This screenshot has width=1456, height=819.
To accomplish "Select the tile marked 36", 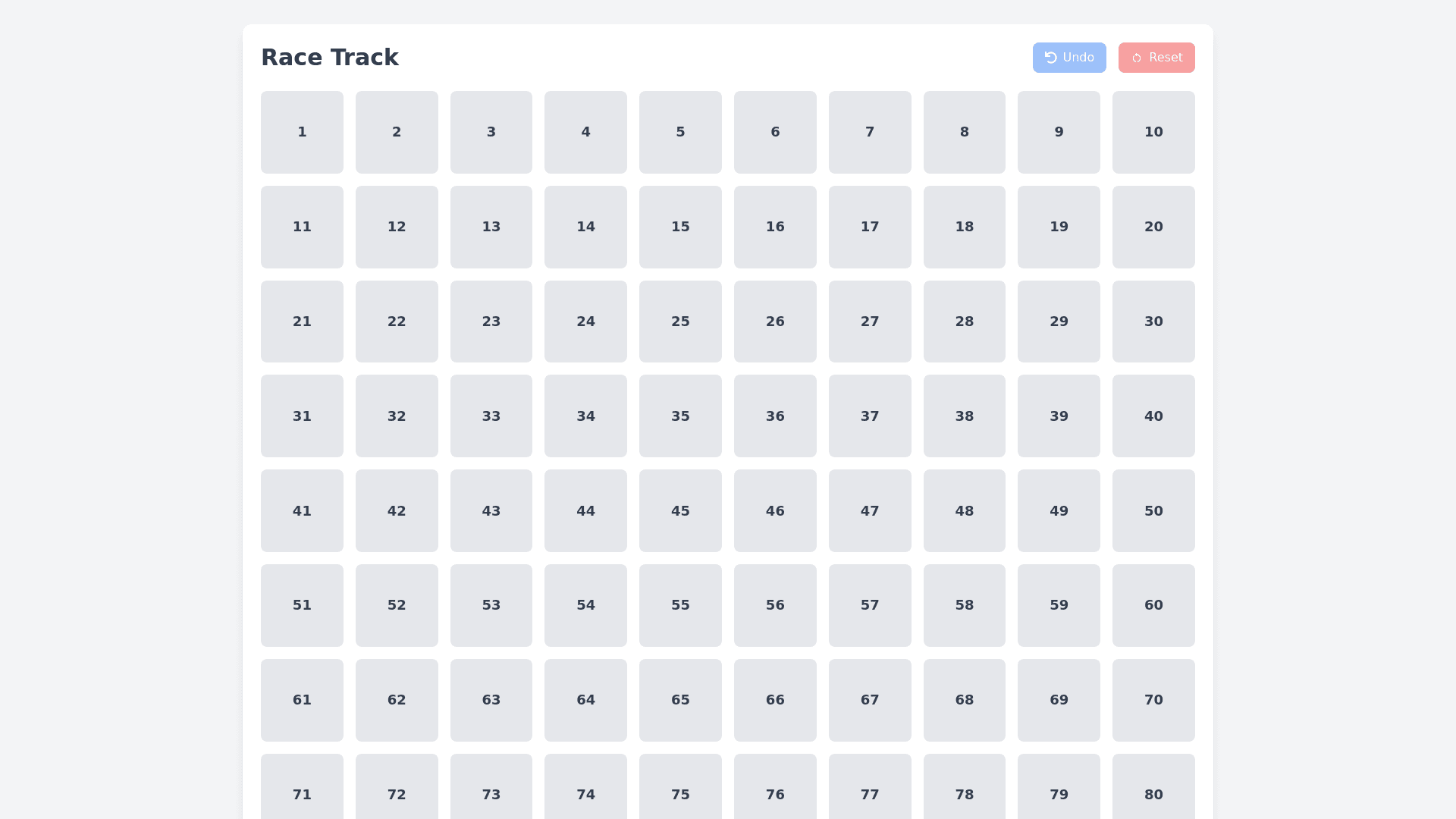I will click(774, 416).
